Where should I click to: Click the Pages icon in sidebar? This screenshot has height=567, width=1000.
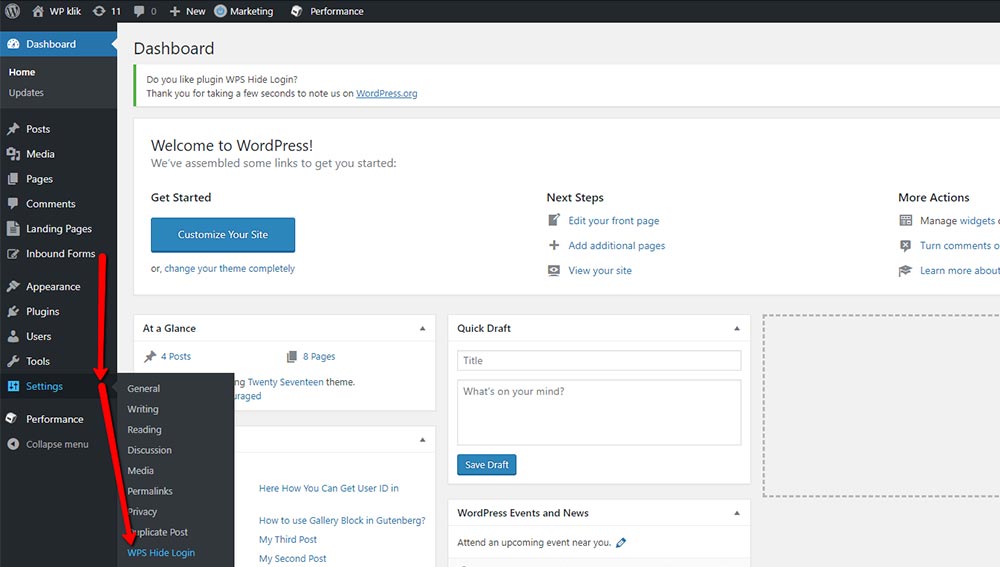13,179
